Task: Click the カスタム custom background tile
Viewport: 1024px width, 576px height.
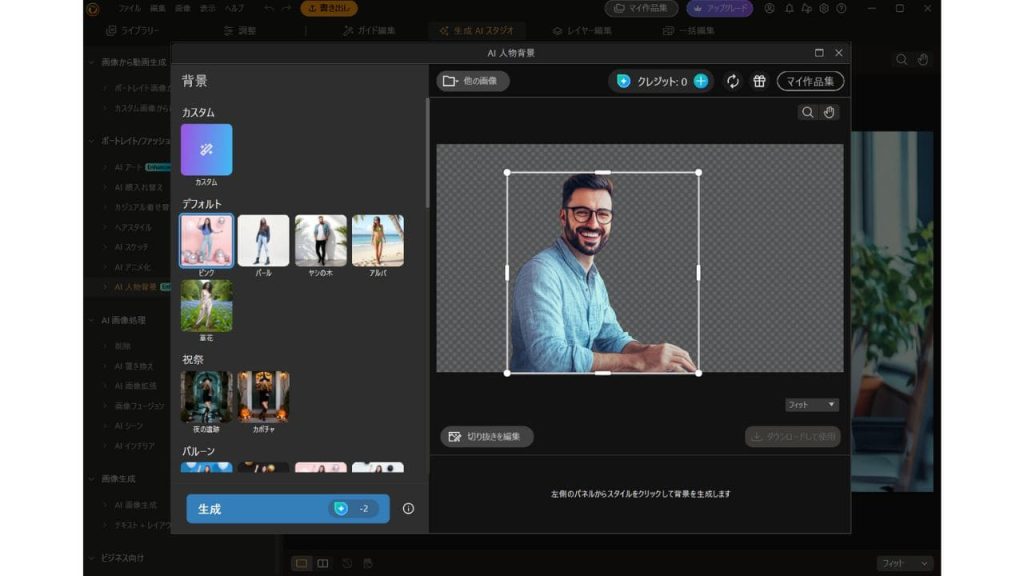Action: click(x=206, y=150)
